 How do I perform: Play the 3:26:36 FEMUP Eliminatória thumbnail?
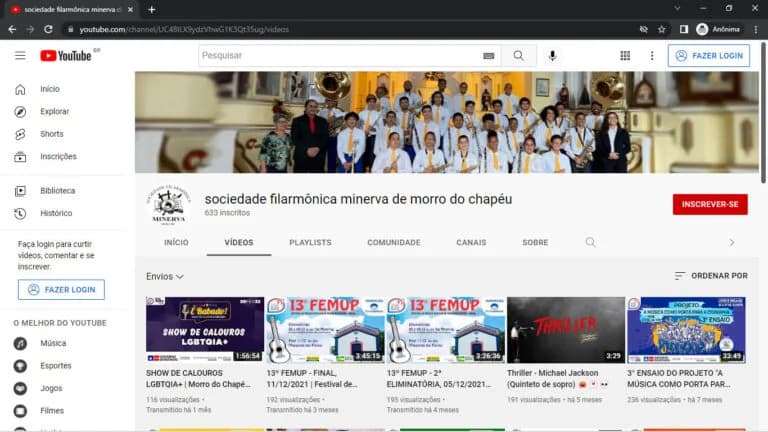click(446, 330)
